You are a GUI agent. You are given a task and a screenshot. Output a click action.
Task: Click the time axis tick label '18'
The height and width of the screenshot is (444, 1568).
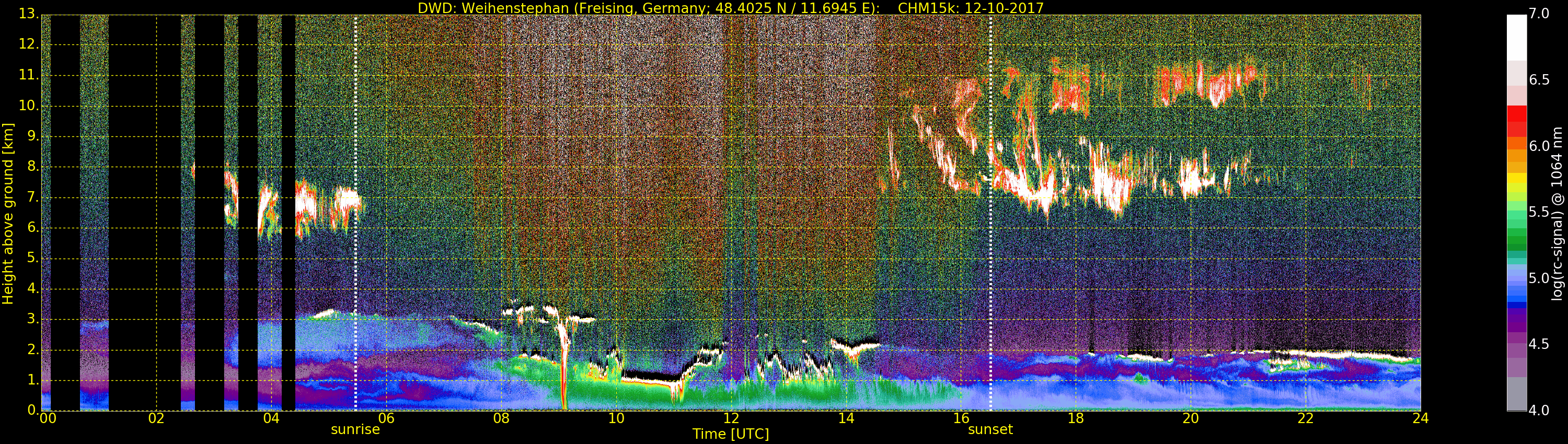(x=1076, y=418)
